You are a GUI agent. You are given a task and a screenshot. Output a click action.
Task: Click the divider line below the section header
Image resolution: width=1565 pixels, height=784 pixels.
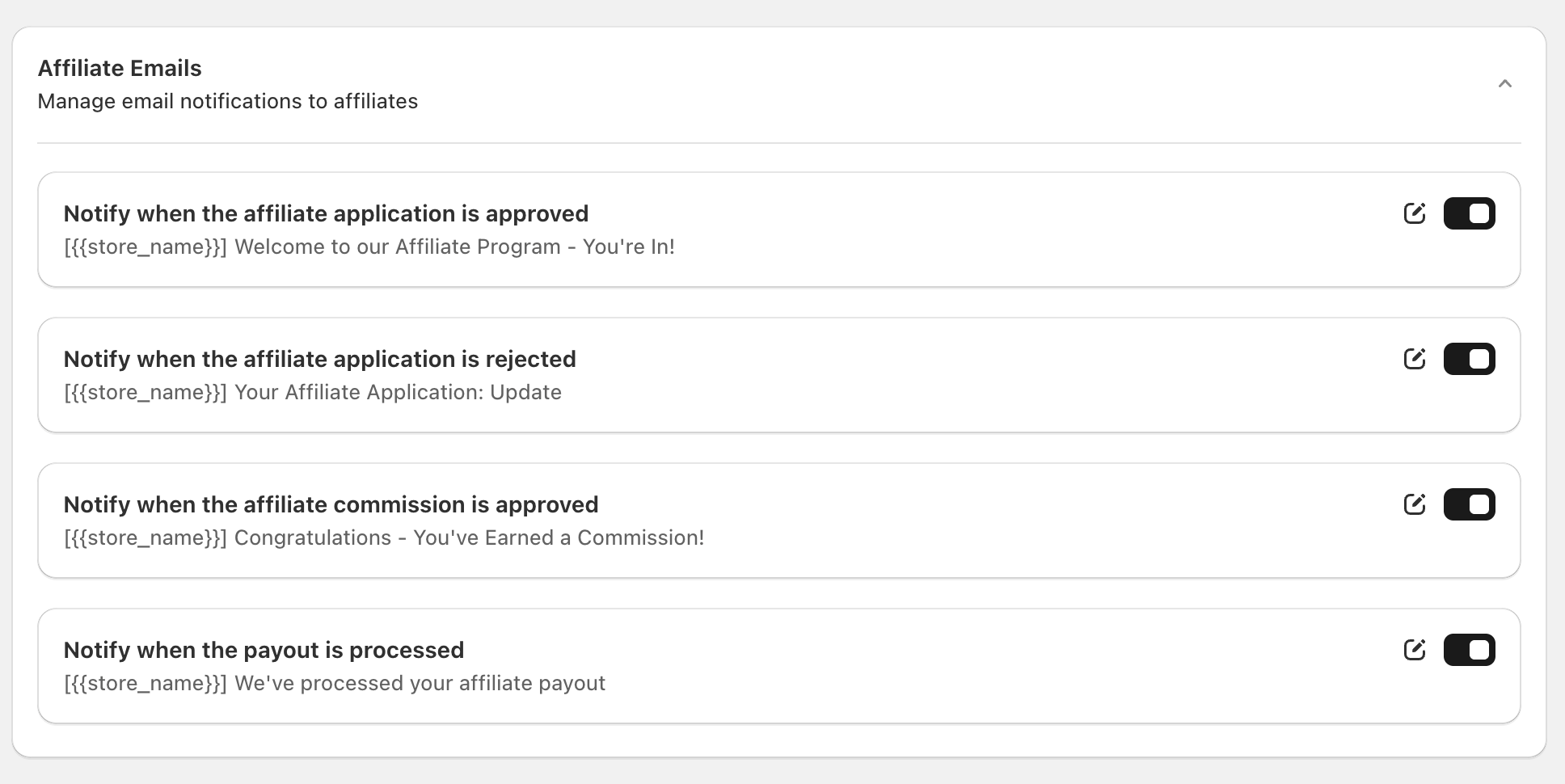click(778, 143)
